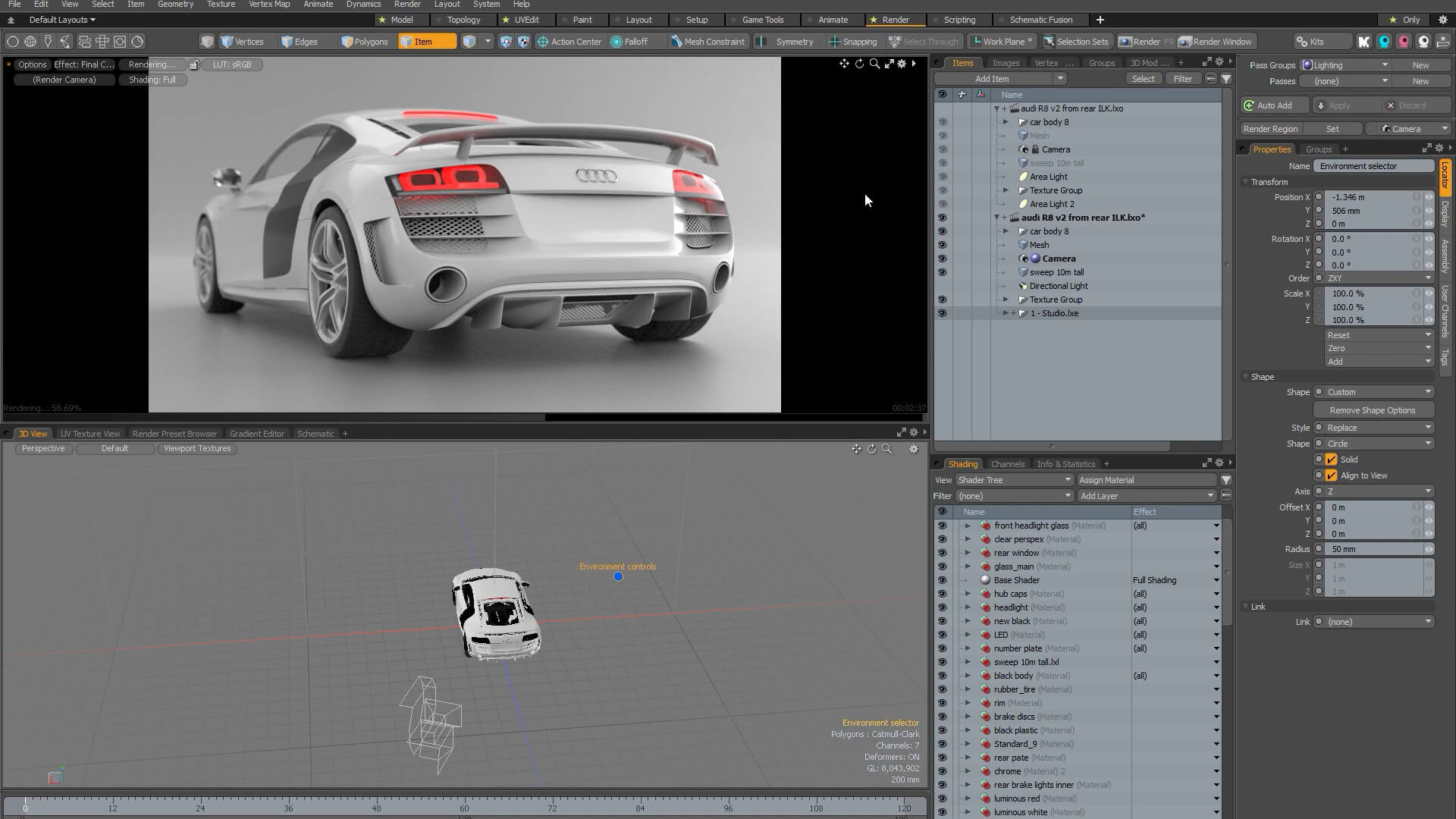Toggle visibility of sweep 10m tall mesh

[x=942, y=272]
